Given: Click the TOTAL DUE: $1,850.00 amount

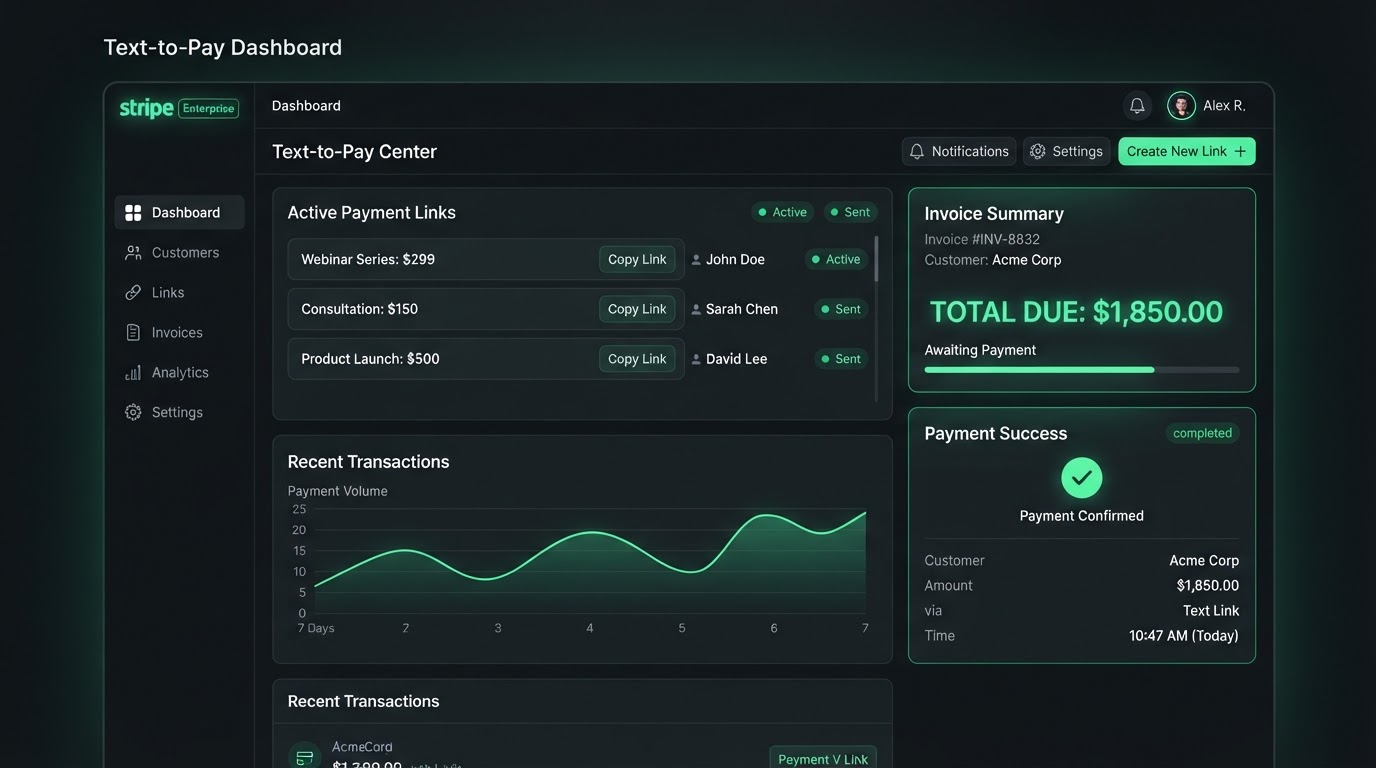Looking at the screenshot, I should pos(1076,312).
